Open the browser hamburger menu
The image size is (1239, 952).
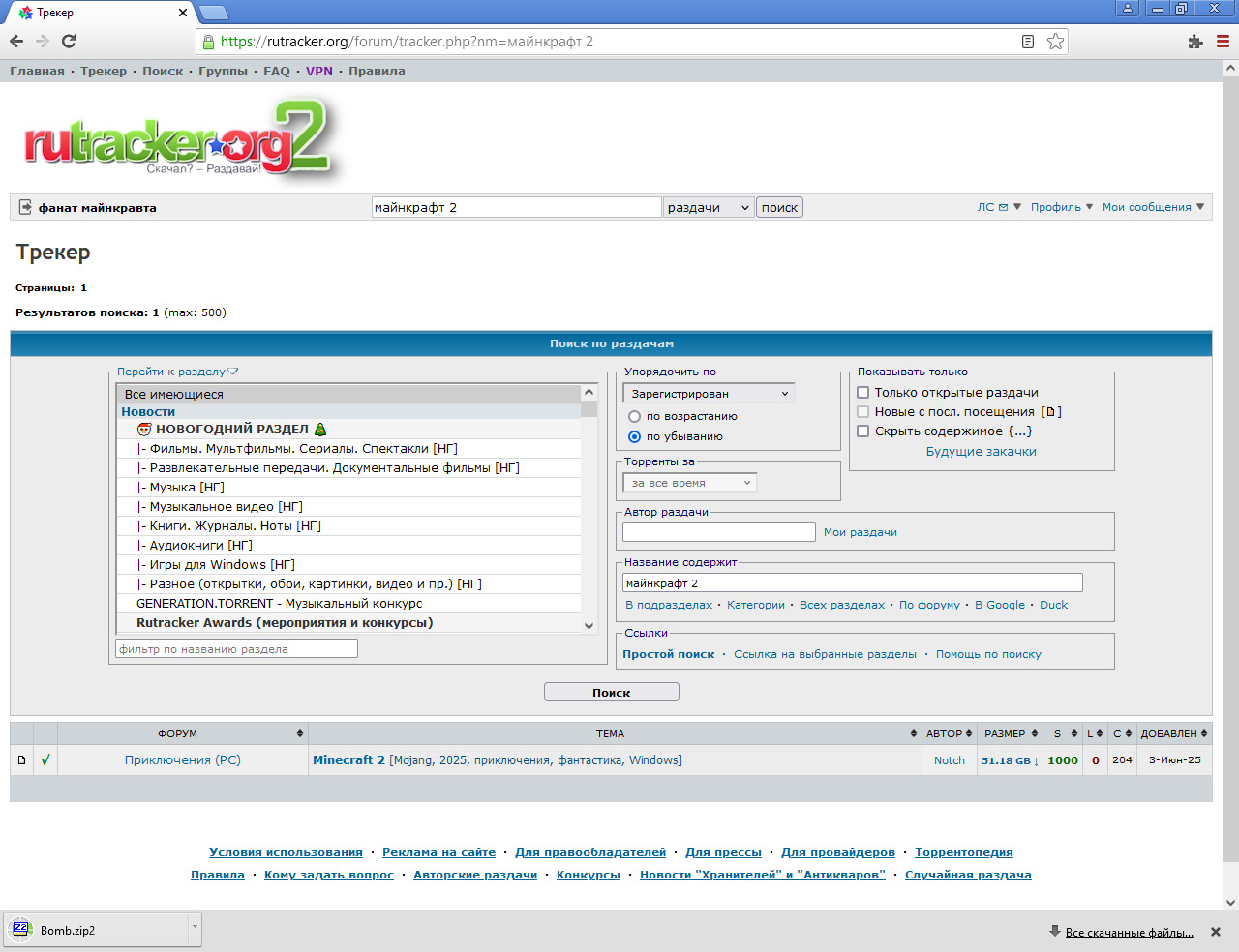point(1223,42)
